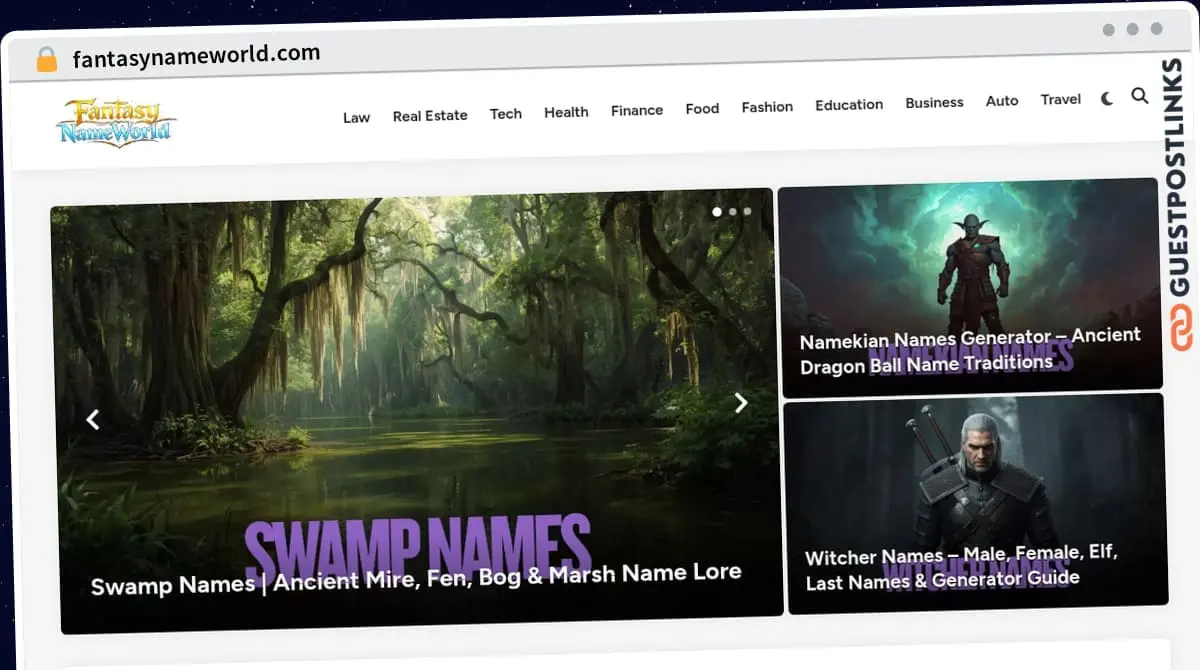Open the Law menu item
Screen dimensions: 1200x670
(356, 117)
